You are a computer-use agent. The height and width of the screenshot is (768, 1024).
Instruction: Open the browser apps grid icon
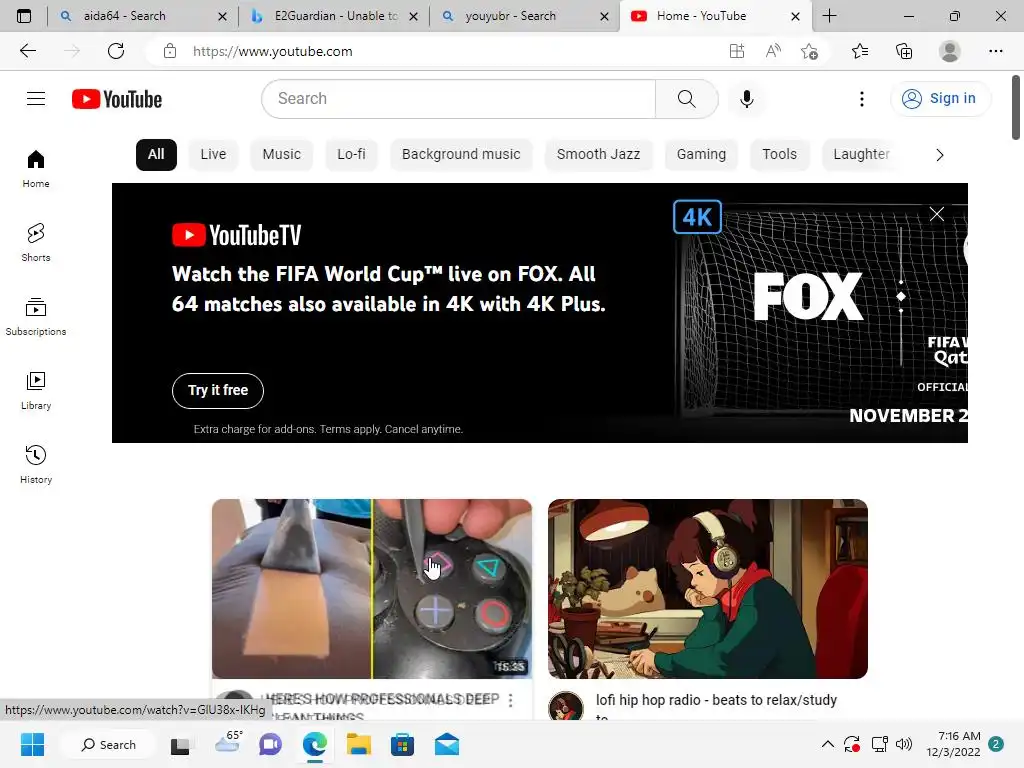pos(737,51)
